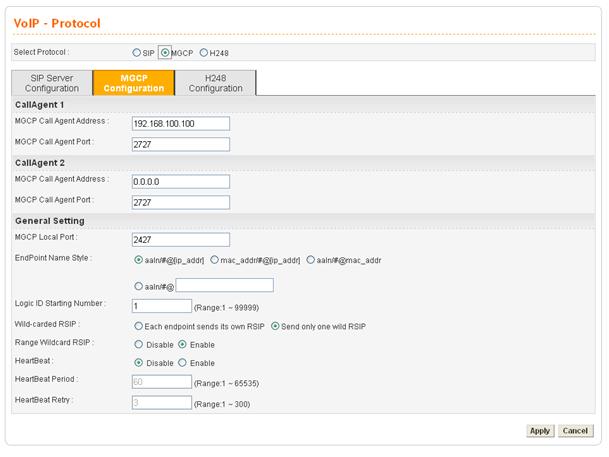Screen dimensions: 609x457
Task: Click CallAgent 1 MGCP Call Agent Address field
Action: (x=180, y=123)
